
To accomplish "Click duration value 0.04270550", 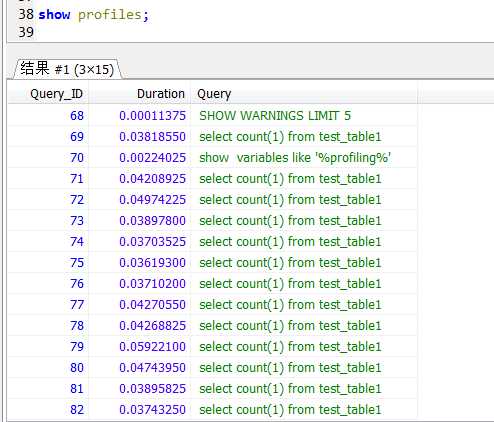I will (152, 305).
